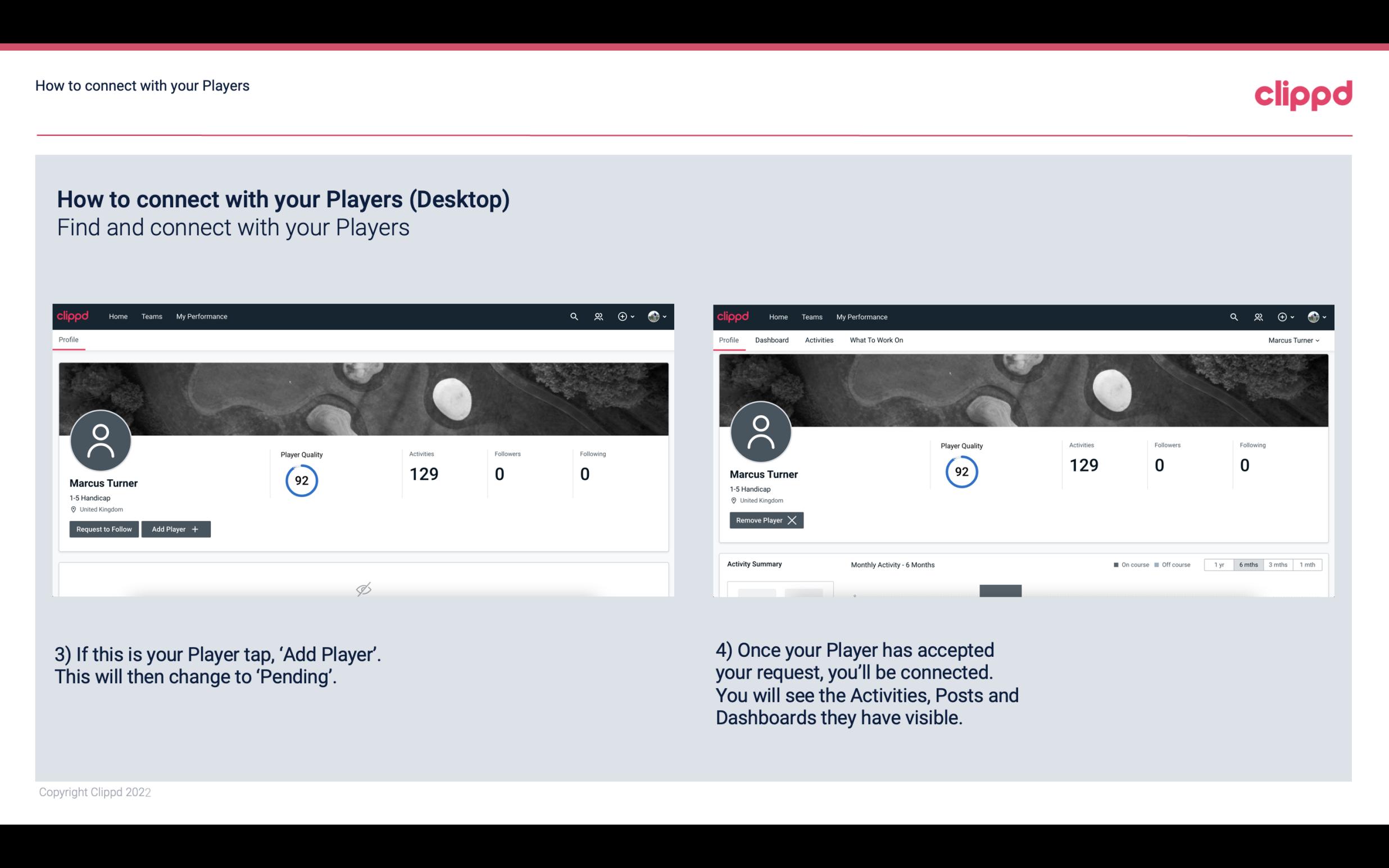Click the Activities tab in right panel
The width and height of the screenshot is (1389, 868).
coord(819,340)
